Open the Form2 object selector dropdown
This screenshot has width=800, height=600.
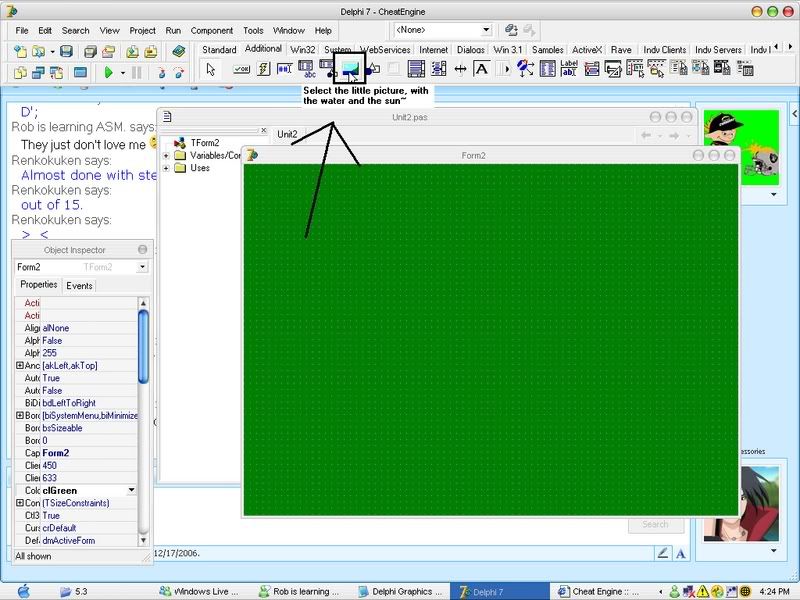(x=142, y=267)
